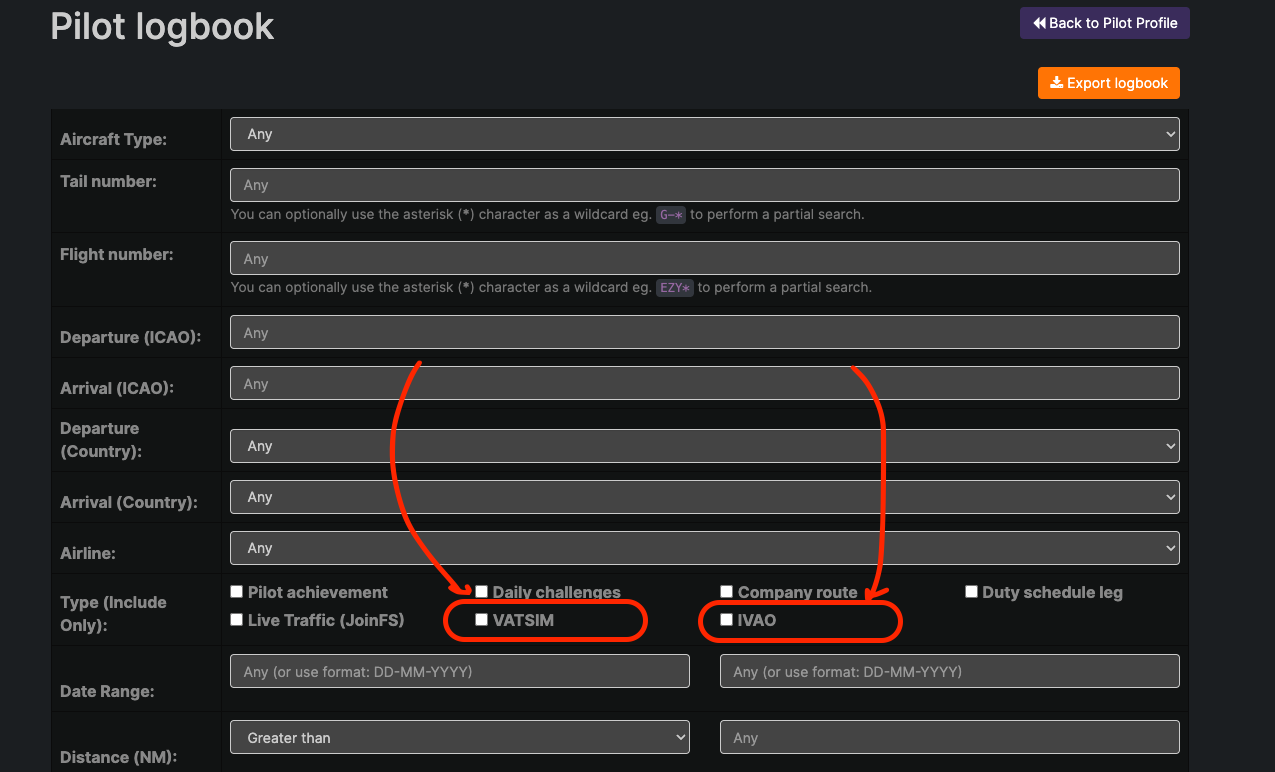The image size is (1275, 772).
Task: Enable Live Traffic (JoinFS) filter
Action: pyautogui.click(x=236, y=619)
